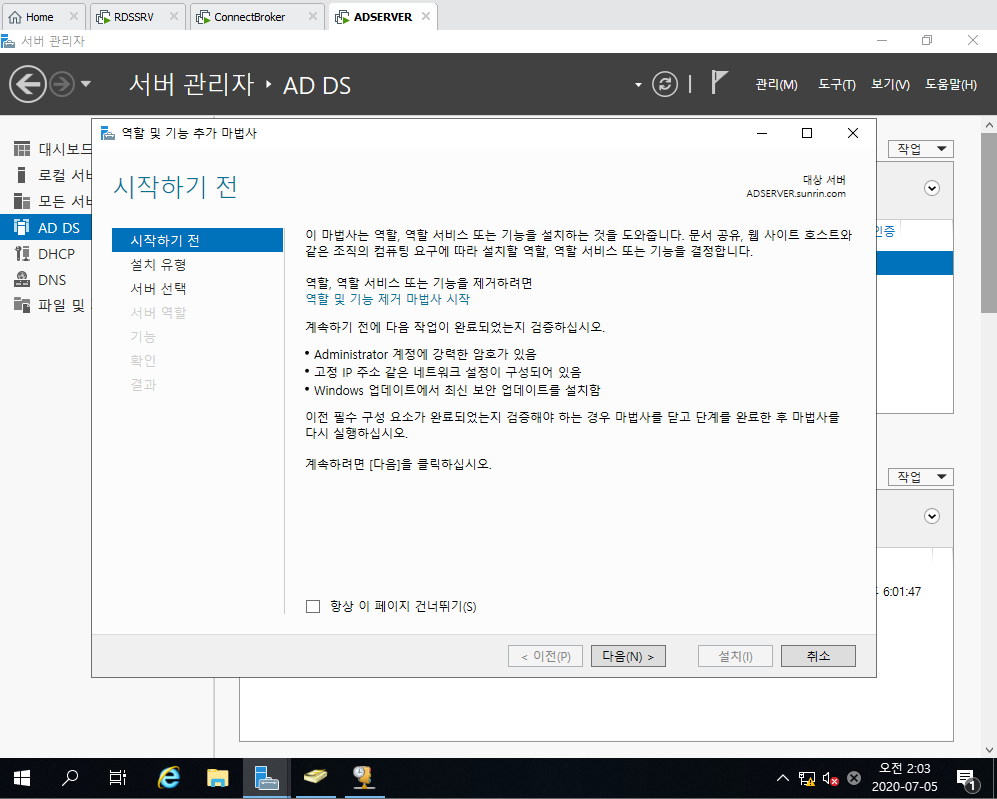Screen dimensions: 997x799
Task: Click the Server Manager forward arrow button
Action: coord(62,84)
